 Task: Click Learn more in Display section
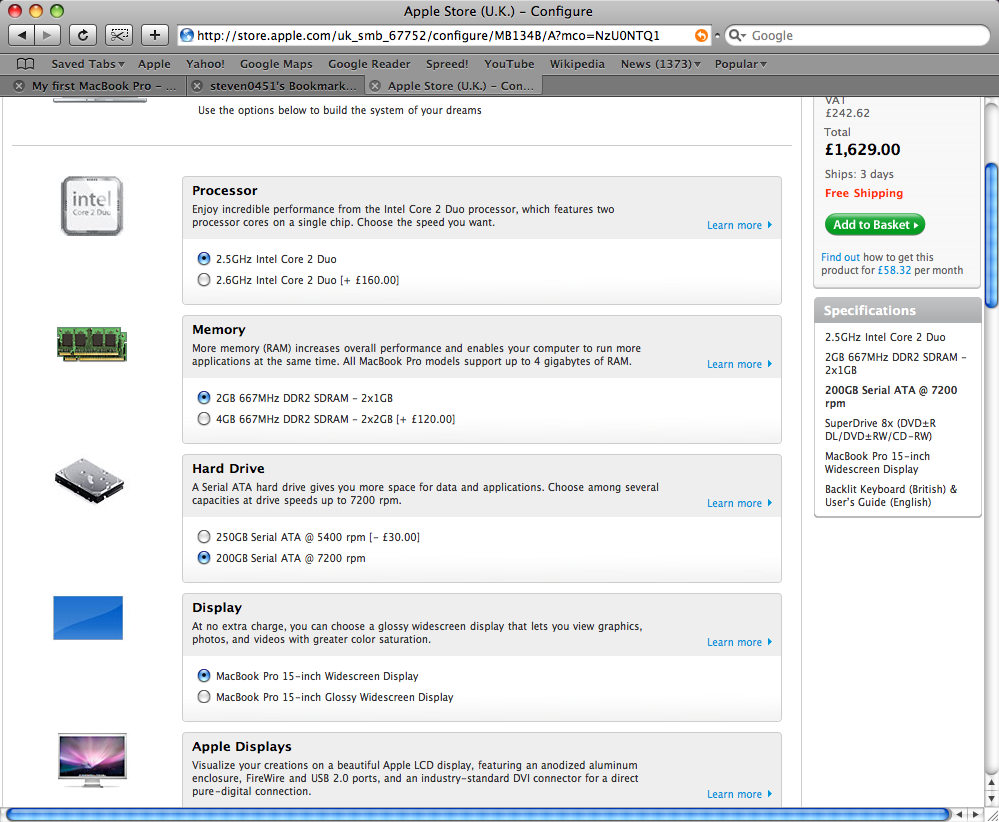click(739, 642)
